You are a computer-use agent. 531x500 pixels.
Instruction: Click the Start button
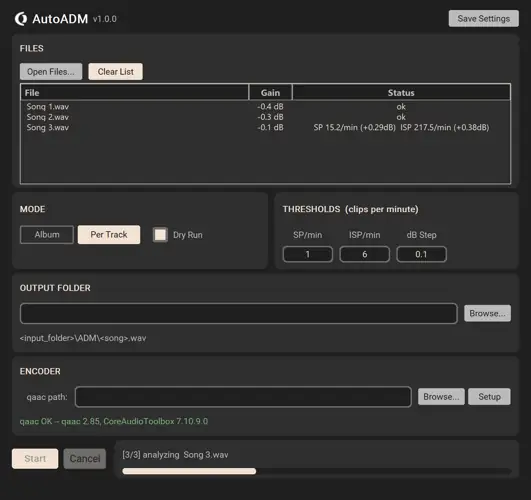(x=35, y=459)
